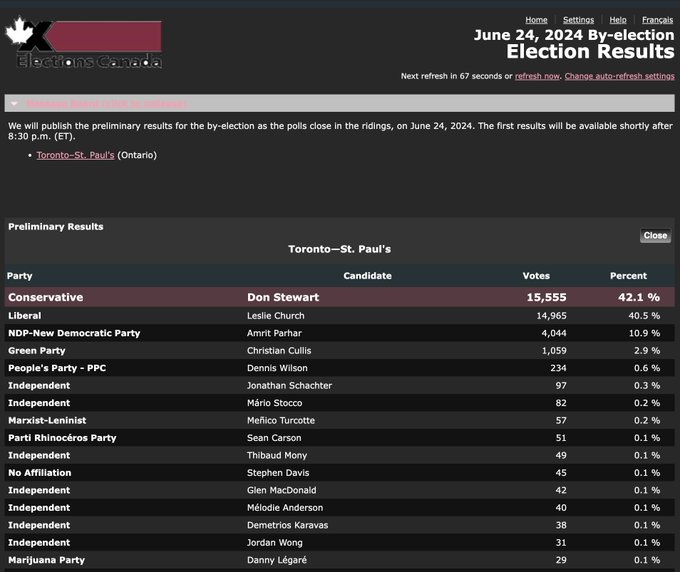Select candidate Mário Stocco
The width and height of the screenshot is (680, 572).
(275, 403)
